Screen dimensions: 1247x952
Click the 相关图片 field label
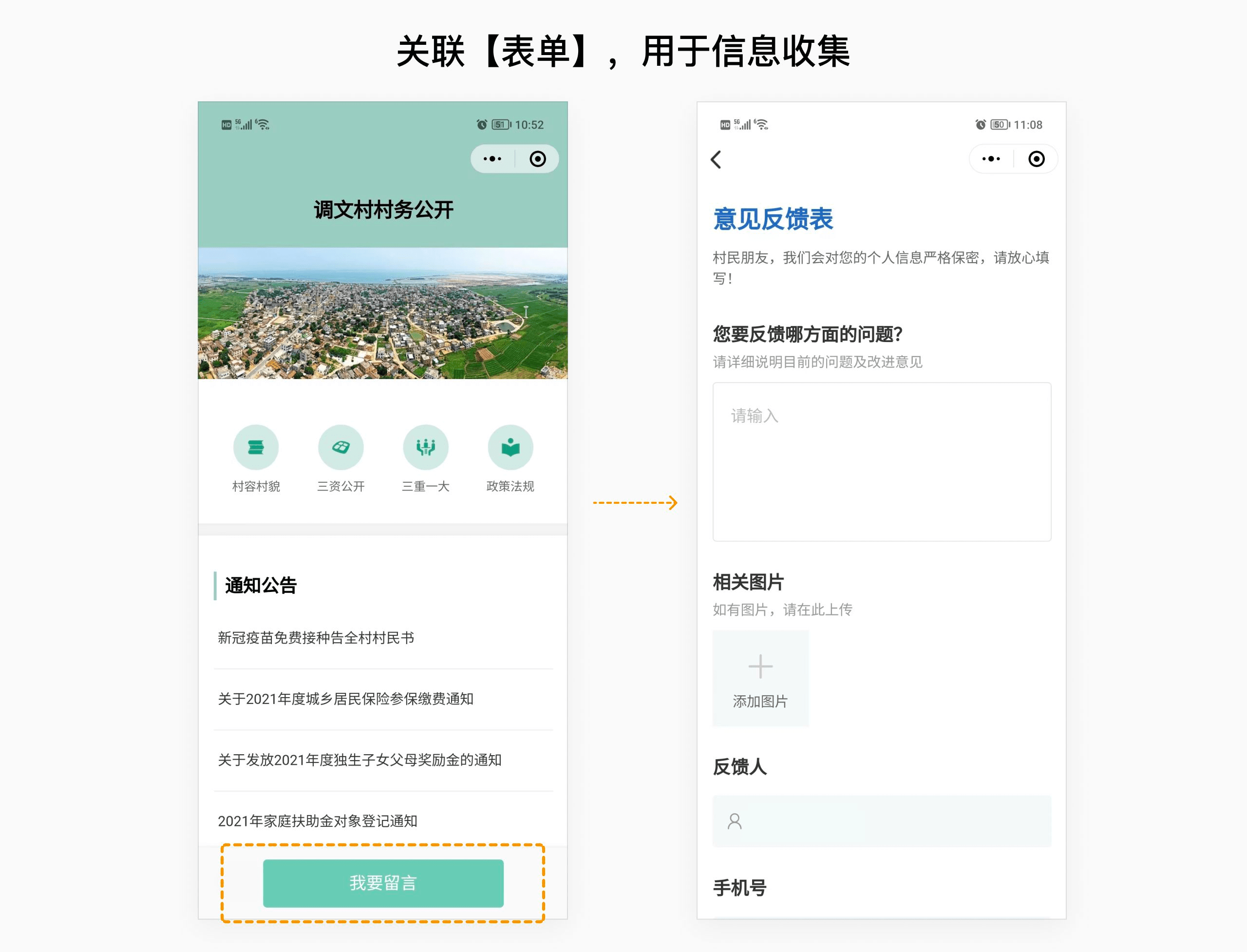tap(748, 582)
